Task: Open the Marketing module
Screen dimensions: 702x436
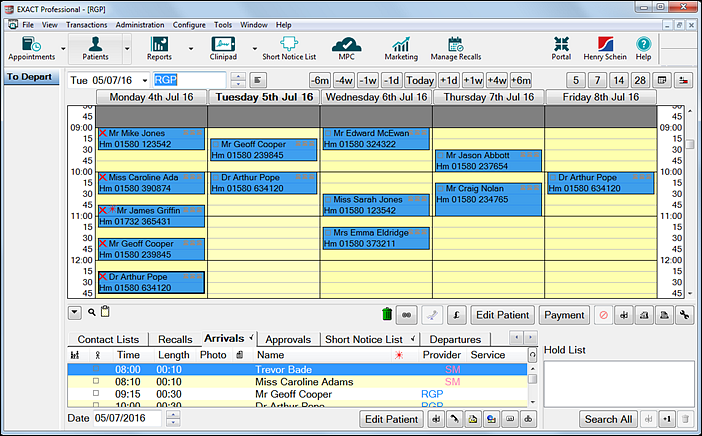Action: pyautogui.click(x=401, y=47)
